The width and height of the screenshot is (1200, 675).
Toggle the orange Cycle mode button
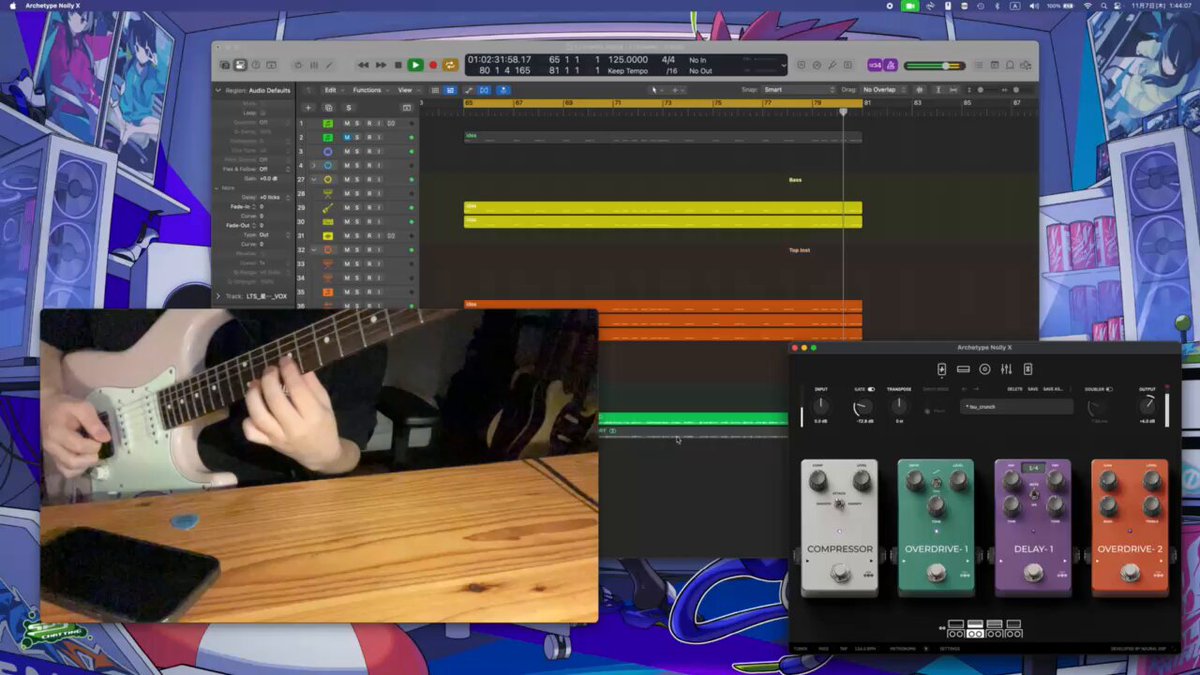click(x=450, y=65)
